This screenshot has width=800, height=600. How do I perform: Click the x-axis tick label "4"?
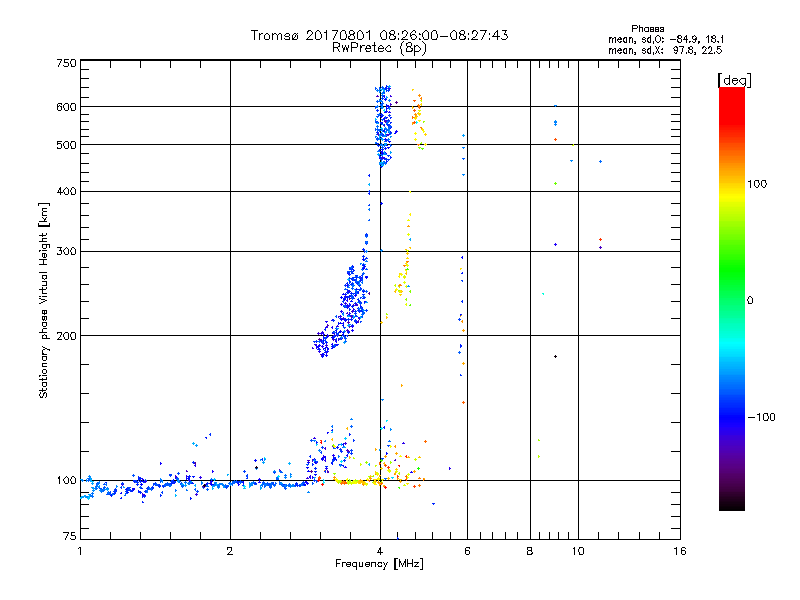(x=380, y=551)
